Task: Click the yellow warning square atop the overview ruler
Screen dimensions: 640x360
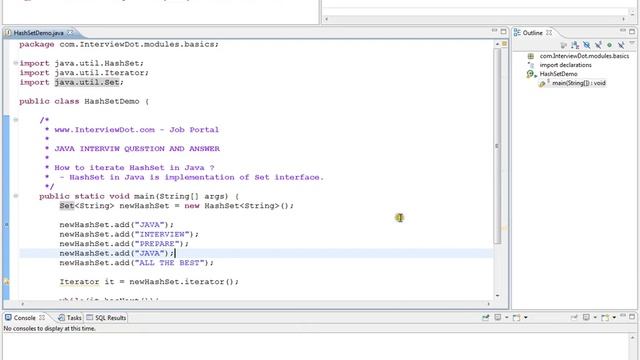Action: 504,43
